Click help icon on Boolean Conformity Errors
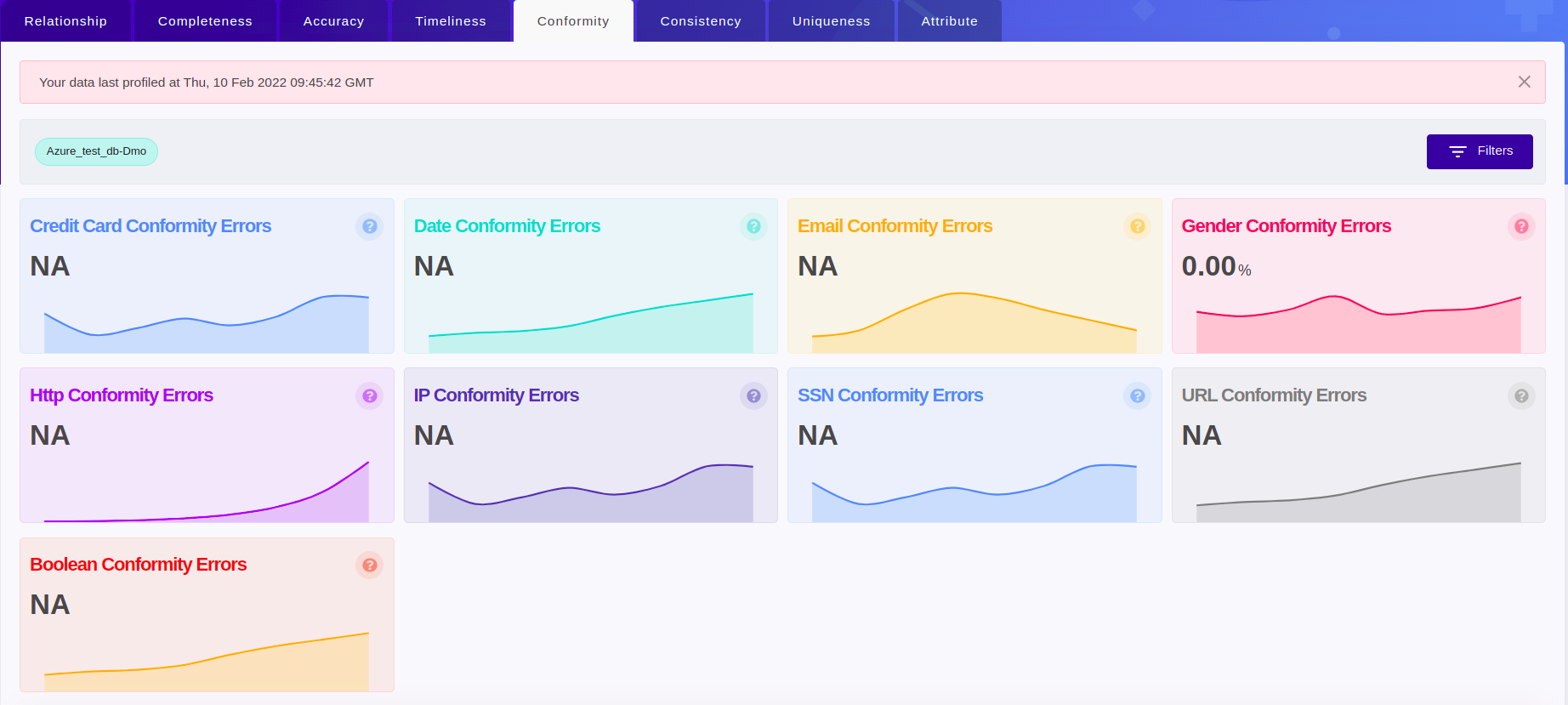Screen dimensions: 1568x705 click(x=369, y=565)
